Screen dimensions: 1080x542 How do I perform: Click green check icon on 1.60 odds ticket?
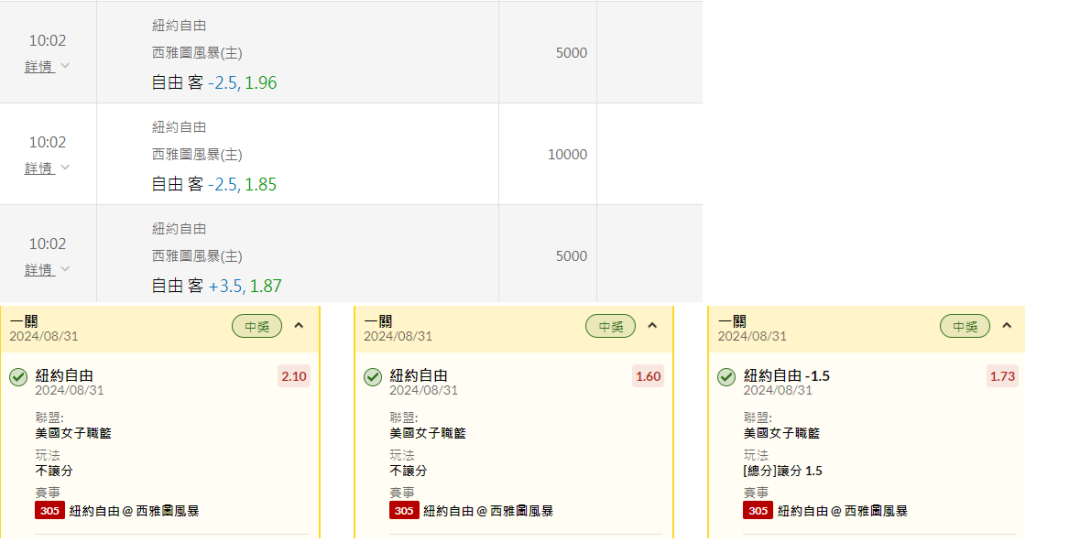pyautogui.click(x=372, y=377)
